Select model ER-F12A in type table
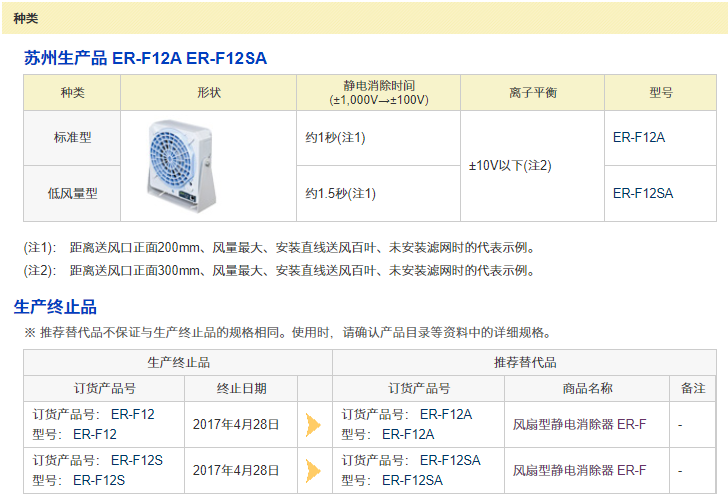 pos(639,137)
